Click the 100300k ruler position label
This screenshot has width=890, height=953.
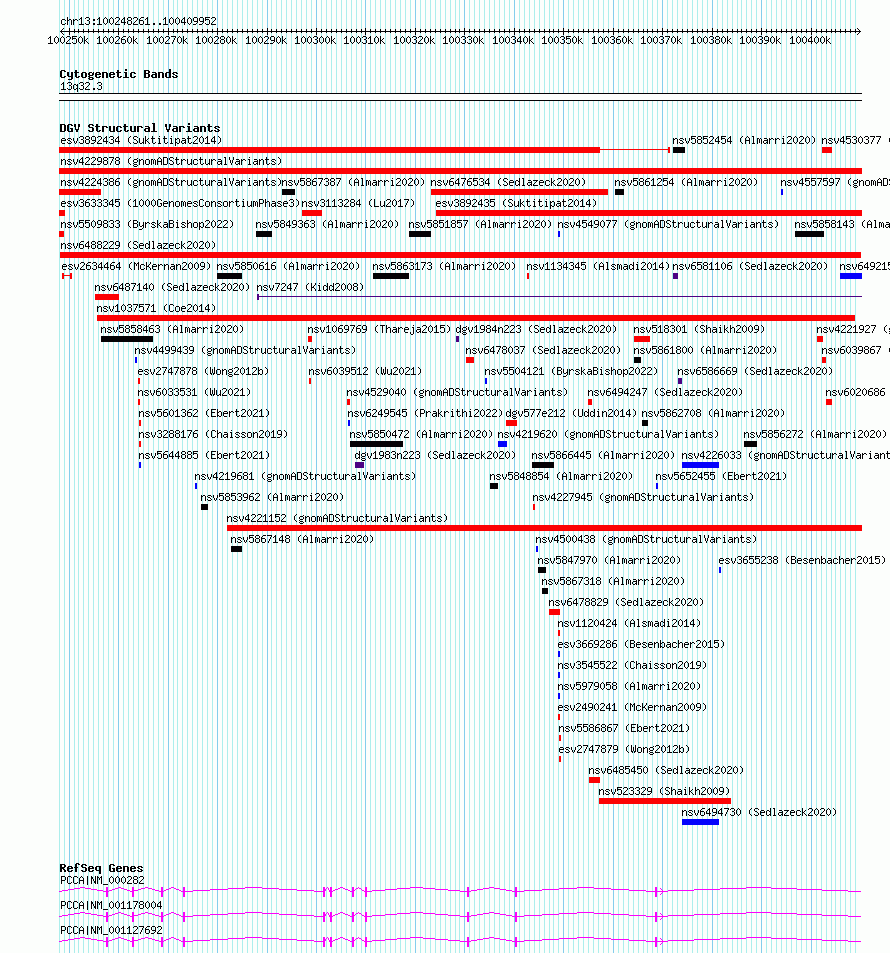pos(315,41)
